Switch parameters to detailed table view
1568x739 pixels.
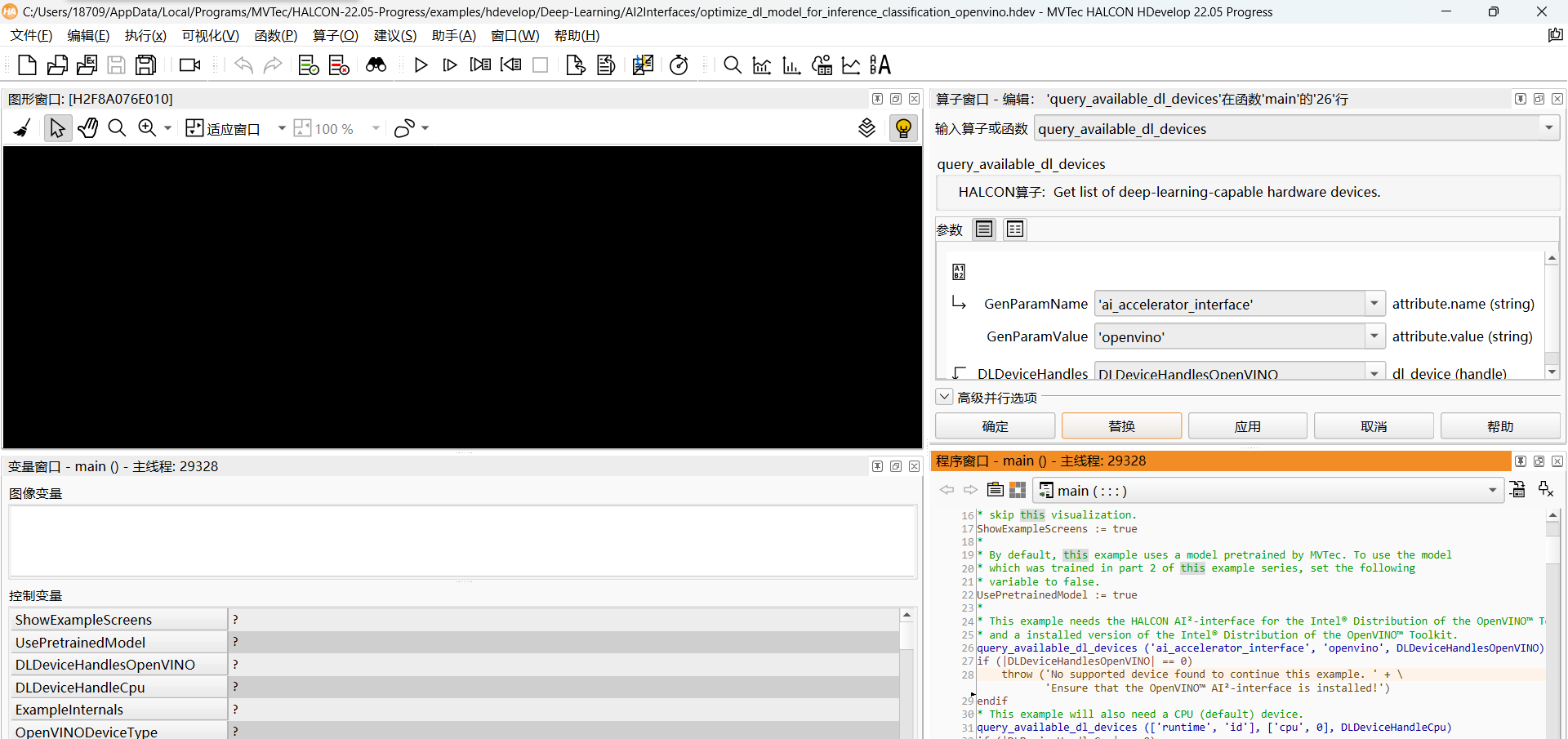(1015, 229)
